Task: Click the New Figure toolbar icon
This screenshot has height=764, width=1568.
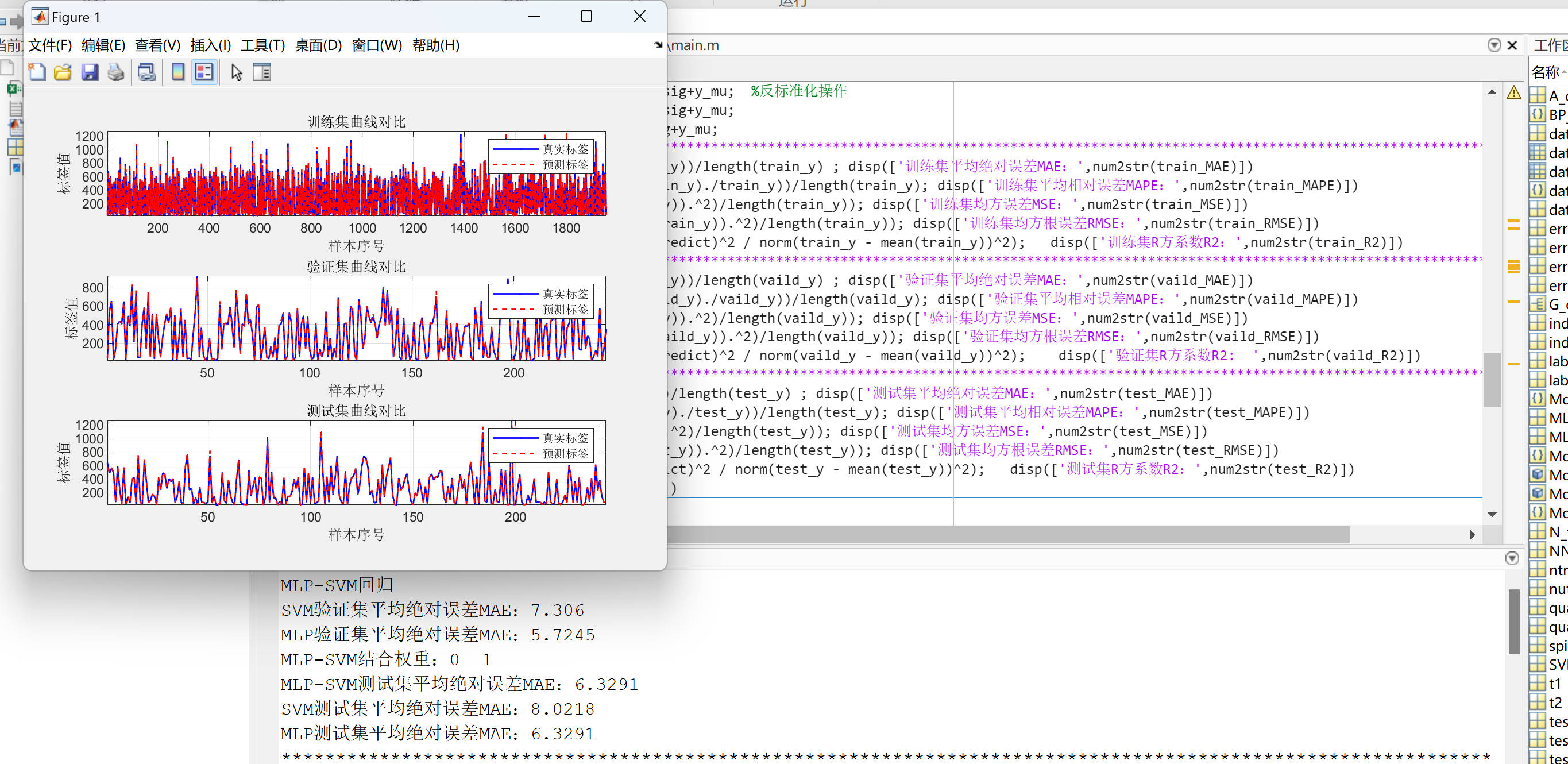Action: point(37,72)
